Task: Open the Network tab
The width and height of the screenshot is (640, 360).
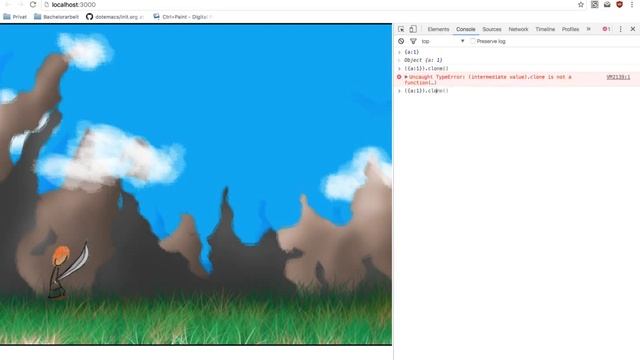Action: click(x=518, y=29)
